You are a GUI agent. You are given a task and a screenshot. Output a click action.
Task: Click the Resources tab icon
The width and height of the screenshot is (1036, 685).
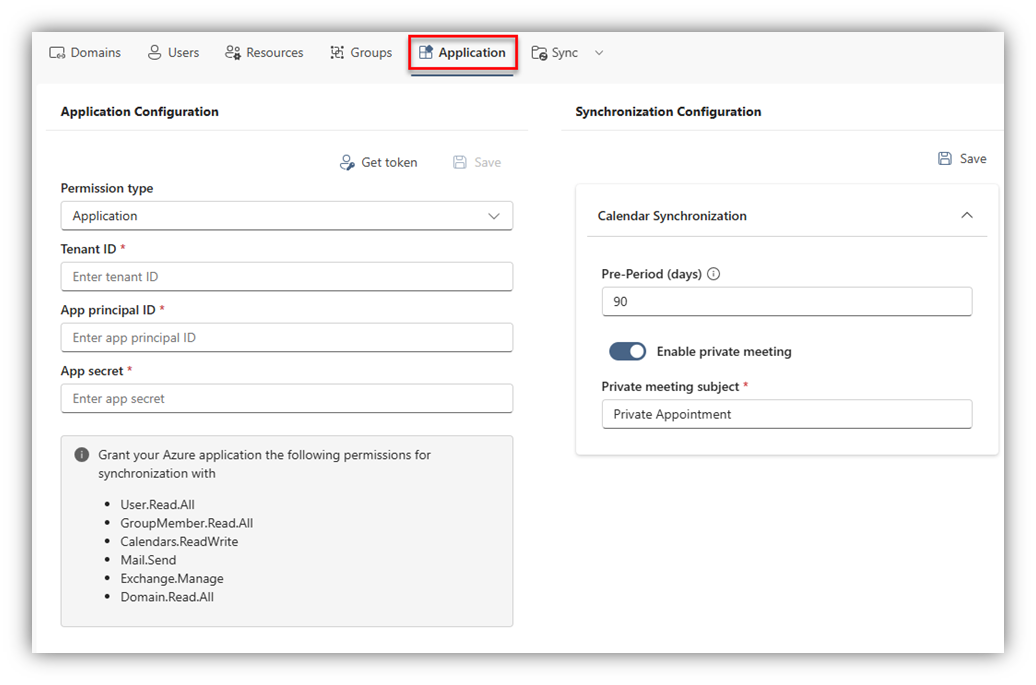(x=233, y=53)
